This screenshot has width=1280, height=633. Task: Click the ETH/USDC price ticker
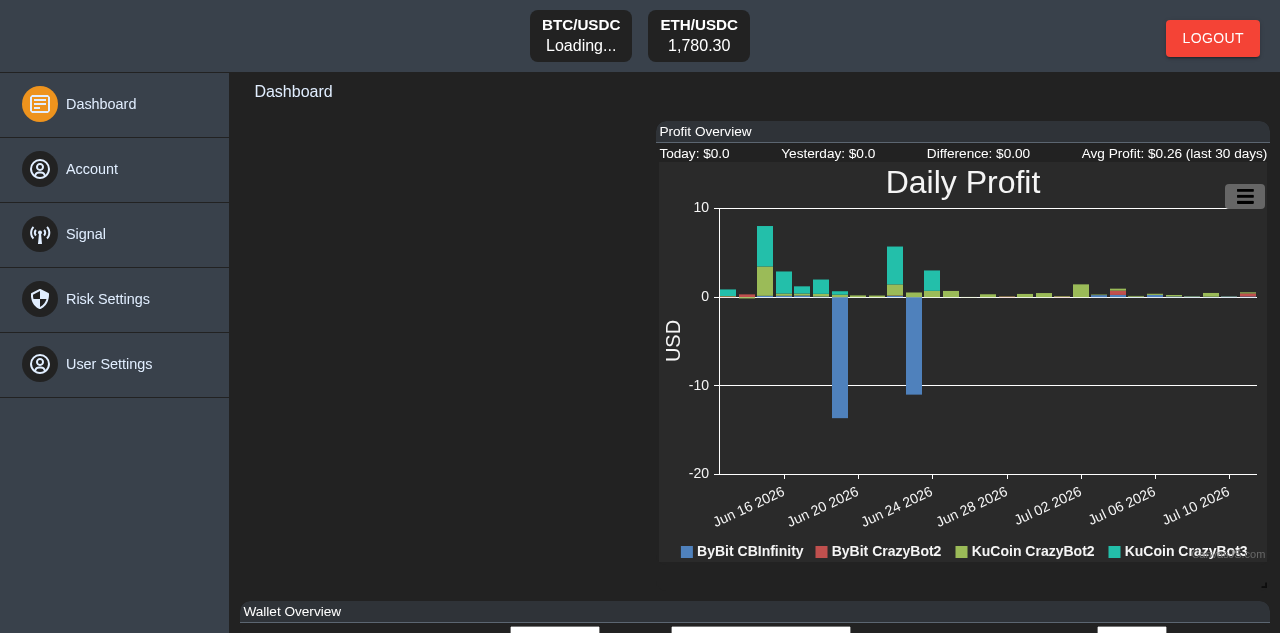699,36
